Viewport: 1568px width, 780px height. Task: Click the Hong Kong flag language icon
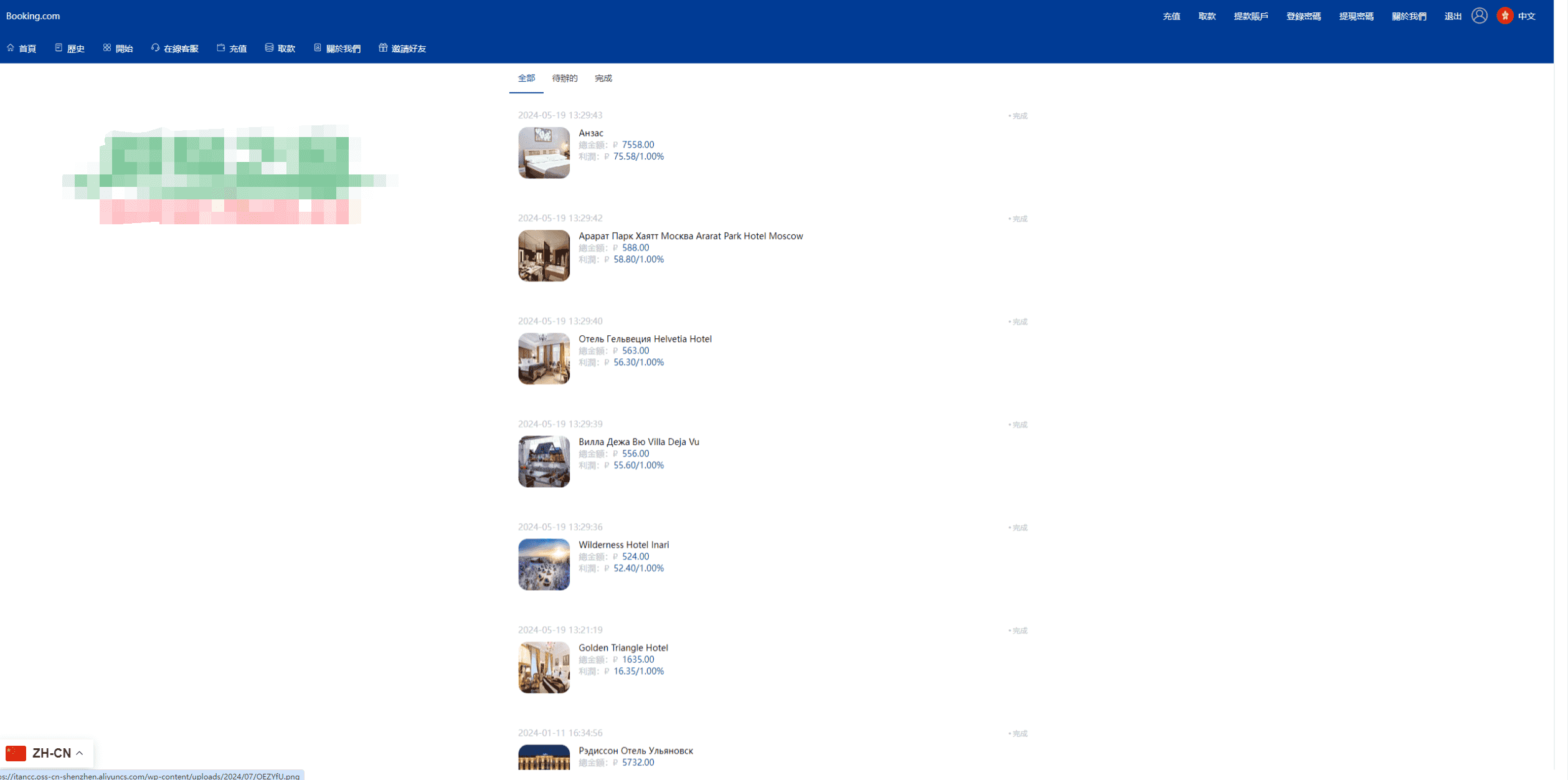click(1505, 16)
